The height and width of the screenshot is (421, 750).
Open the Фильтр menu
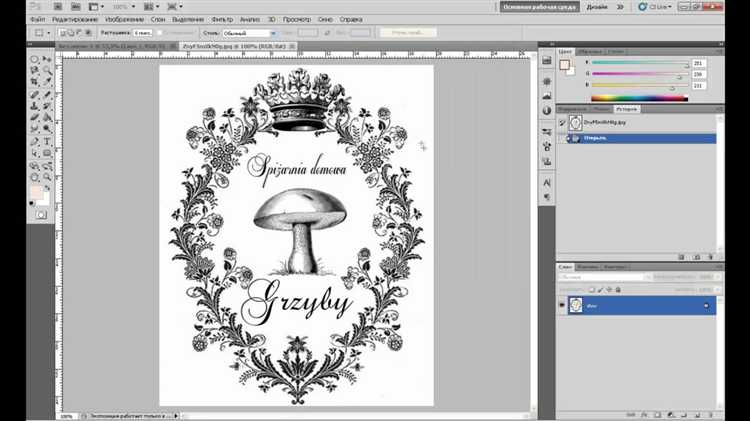[221, 19]
